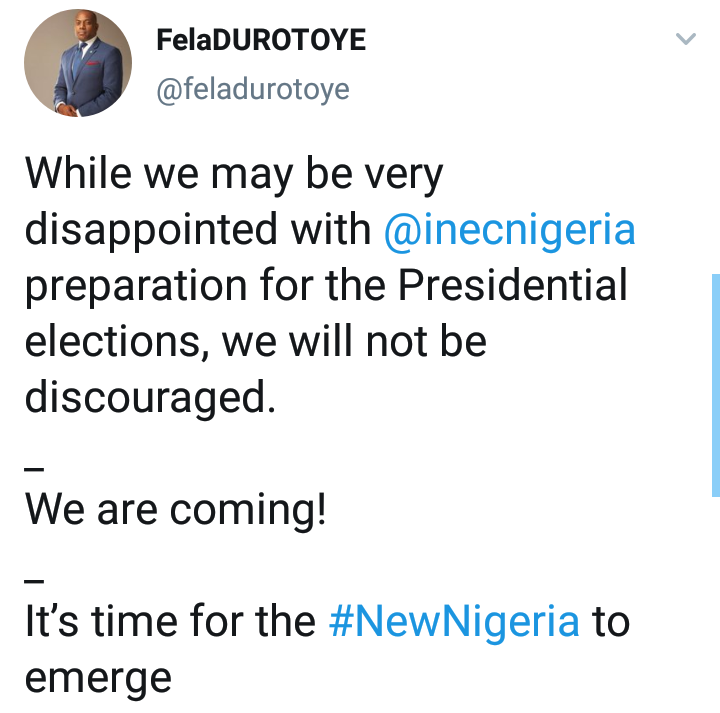Click the word "Presidential" in the tweet
The height and width of the screenshot is (713, 720).
click(515, 287)
